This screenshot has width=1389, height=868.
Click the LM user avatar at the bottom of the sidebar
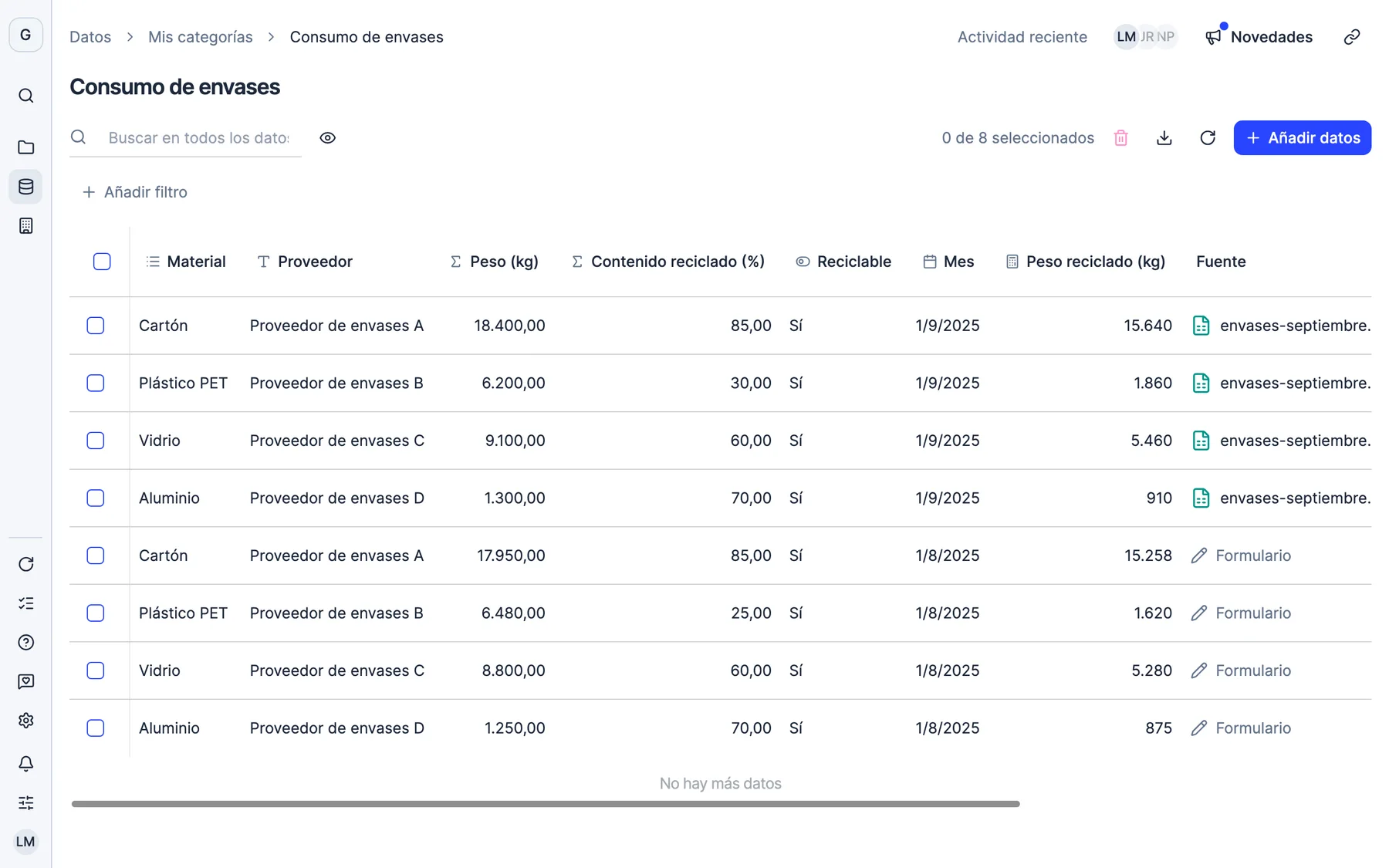(x=25, y=842)
